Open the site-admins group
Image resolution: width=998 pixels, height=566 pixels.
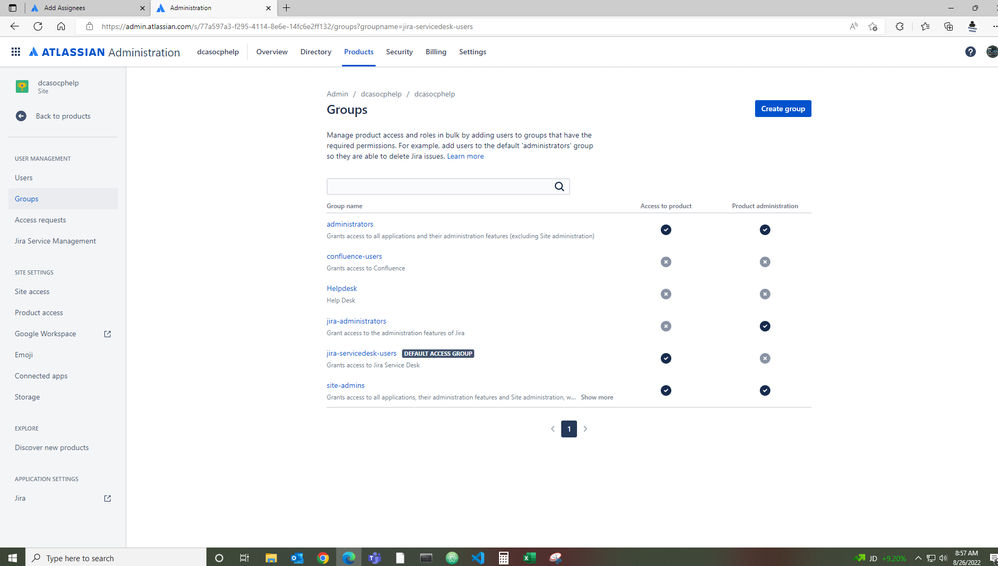(x=346, y=385)
